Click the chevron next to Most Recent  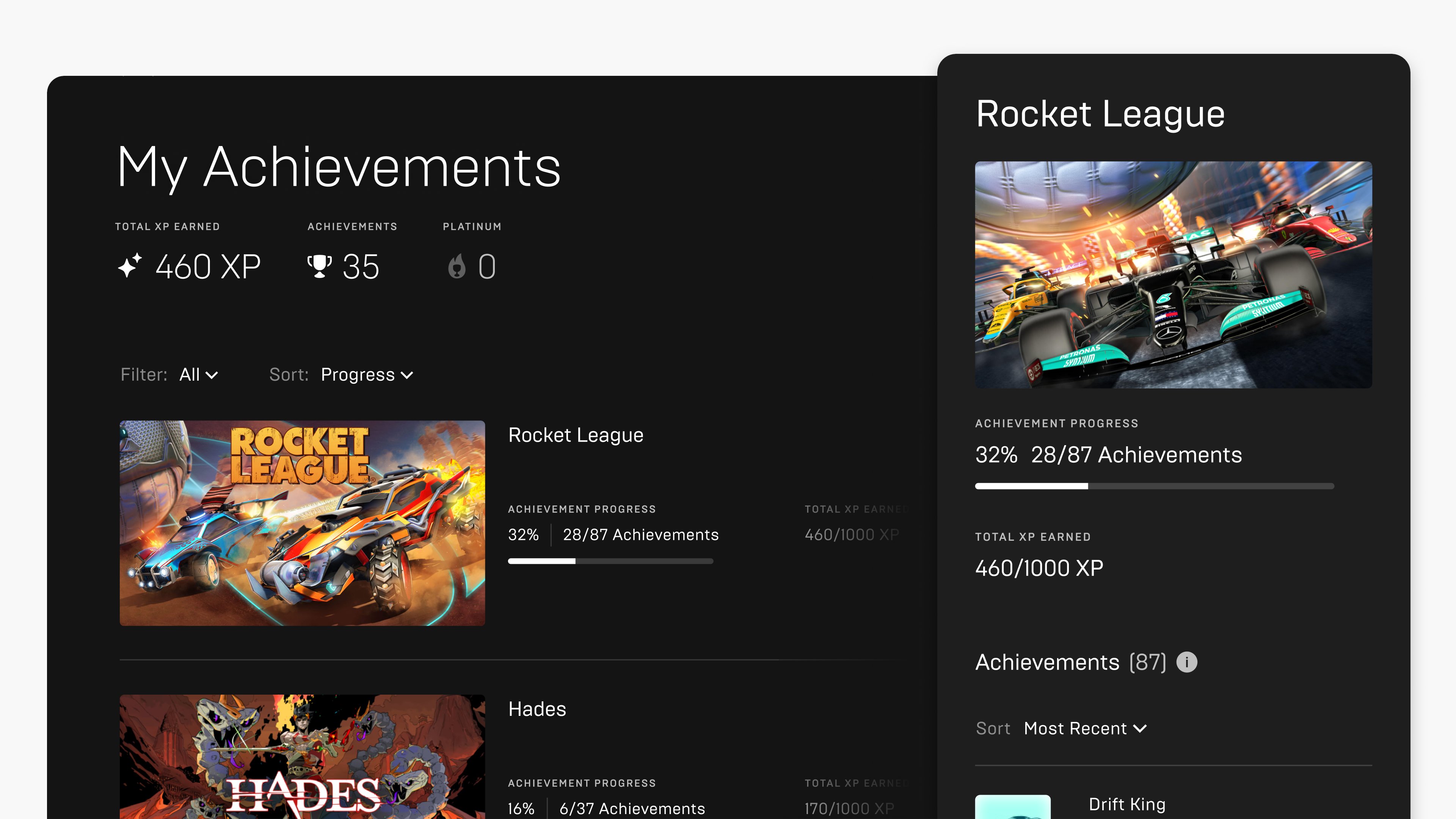tap(1140, 729)
